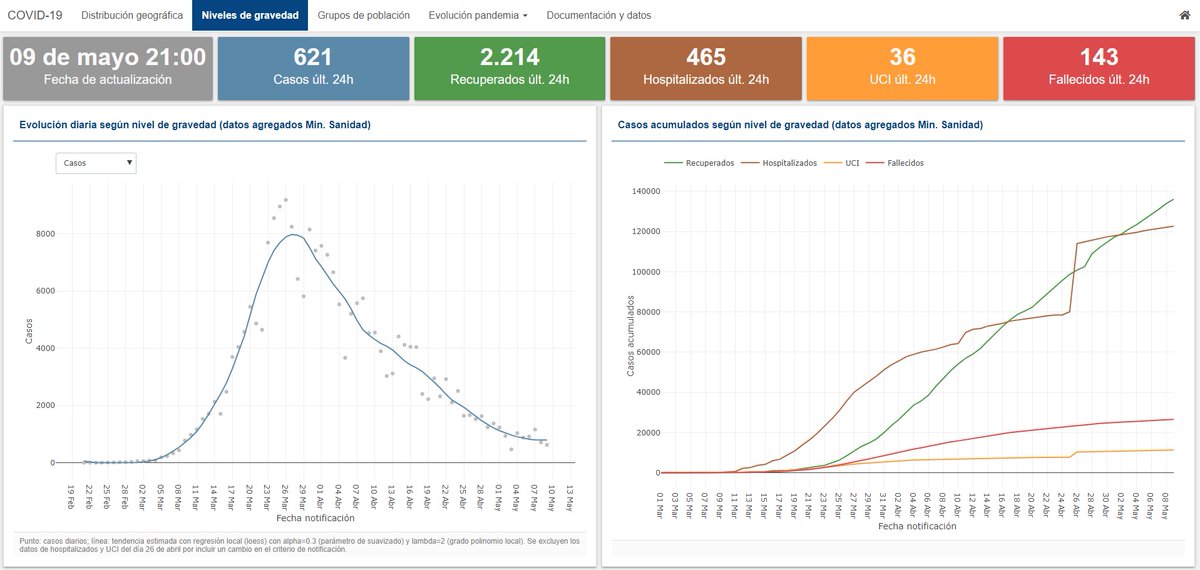Viewport: 1200px width, 570px height.
Task: Click the 'Evolución diaria según nivel de gravedad' title
Action: pos(196,125)
